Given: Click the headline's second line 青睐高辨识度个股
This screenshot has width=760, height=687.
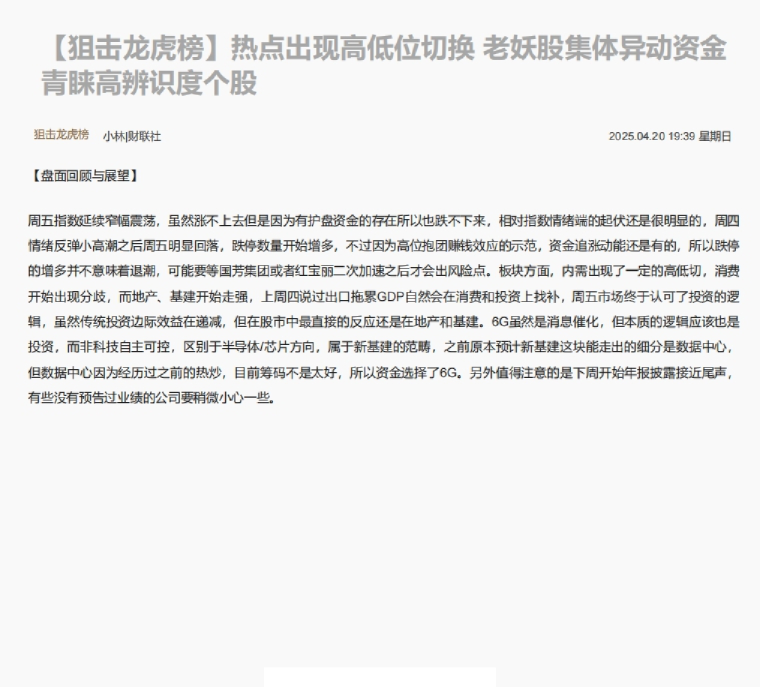Looking at the screenshot, I should click(148, 83).
